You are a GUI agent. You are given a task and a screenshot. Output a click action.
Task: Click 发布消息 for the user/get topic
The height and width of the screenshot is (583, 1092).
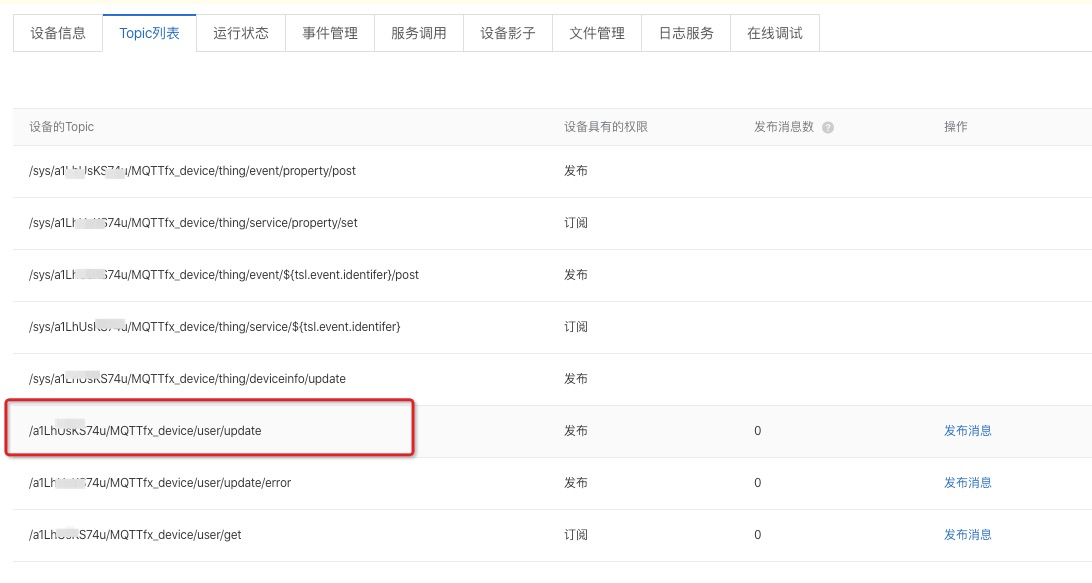tap(968, 535)
